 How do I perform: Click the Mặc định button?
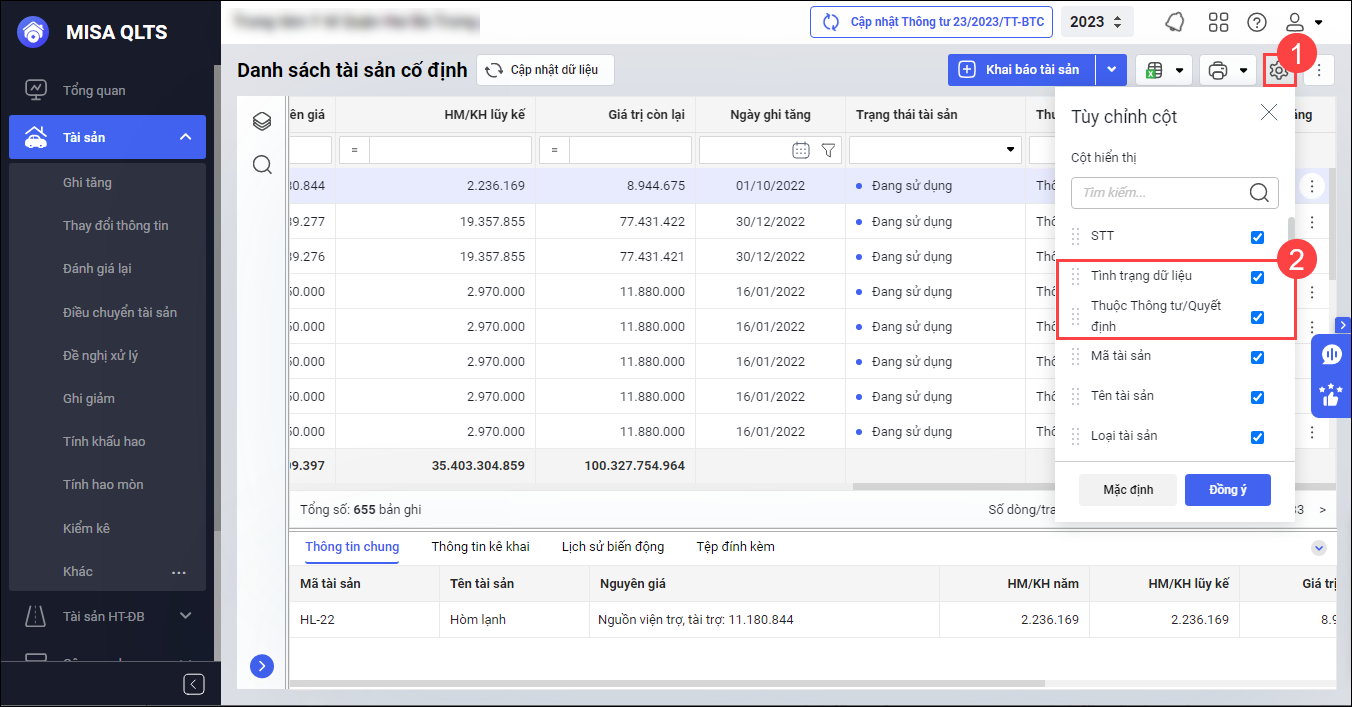click(x=1128, y=490)
